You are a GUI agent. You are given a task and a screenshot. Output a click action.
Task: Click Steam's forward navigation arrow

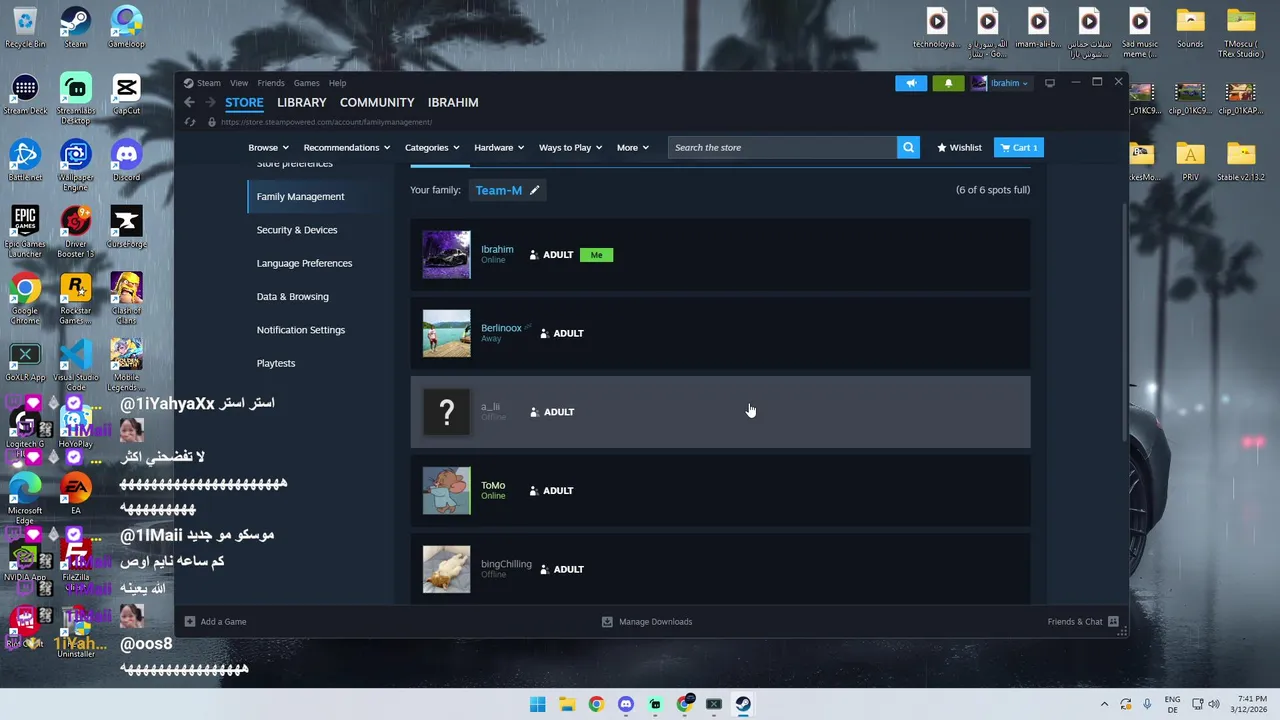[210, 102]
